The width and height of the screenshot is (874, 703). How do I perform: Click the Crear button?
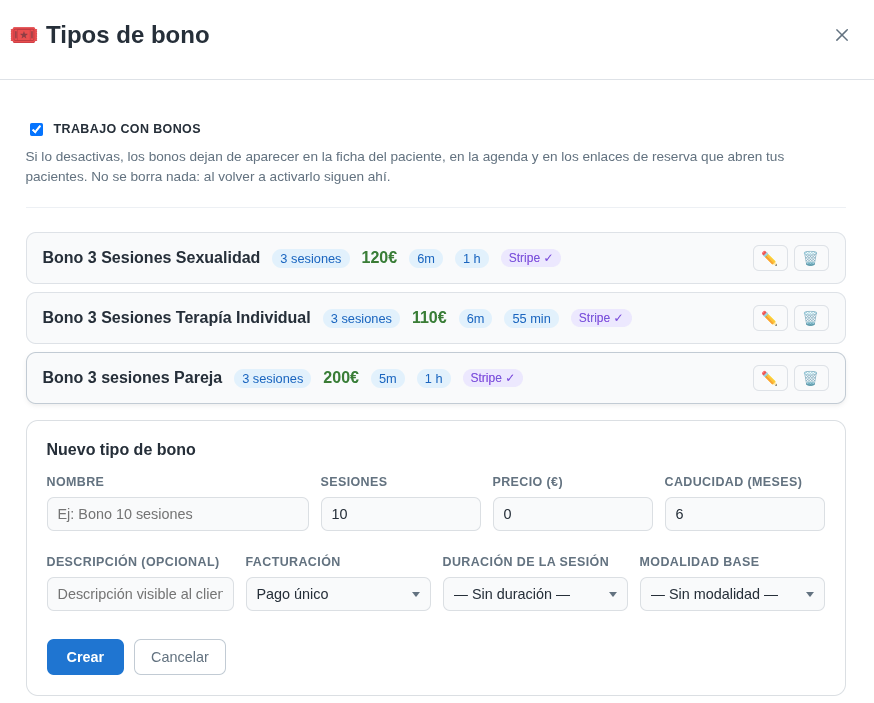pos(85,657)
